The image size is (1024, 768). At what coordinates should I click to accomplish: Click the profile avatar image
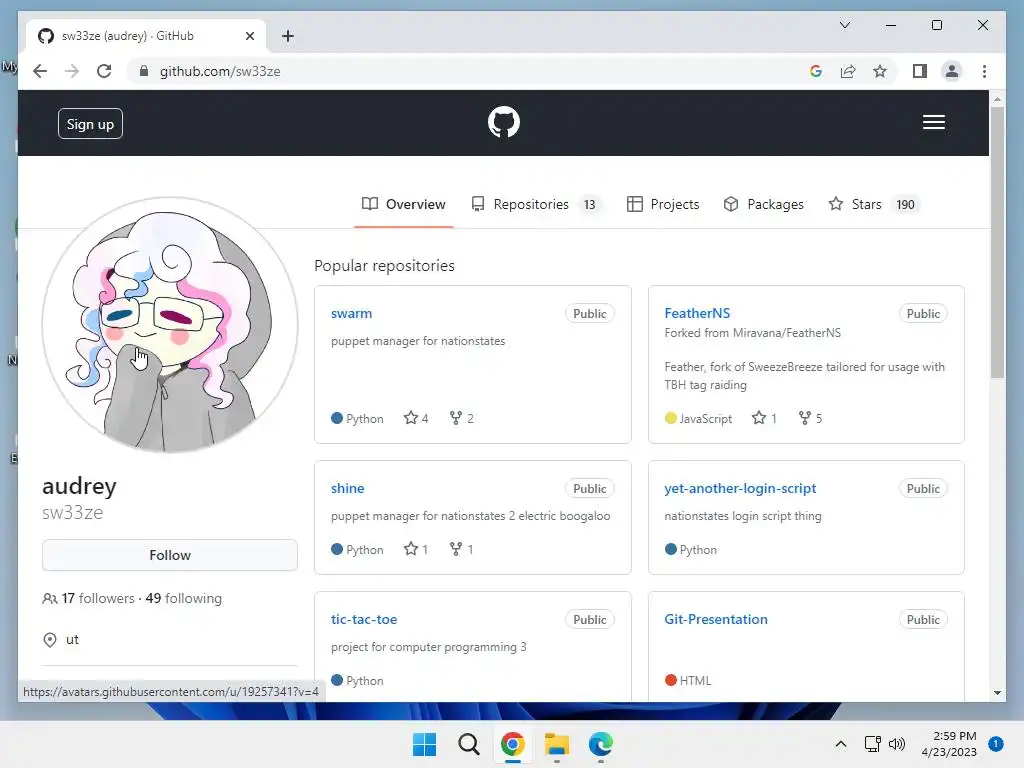point(170,325)
